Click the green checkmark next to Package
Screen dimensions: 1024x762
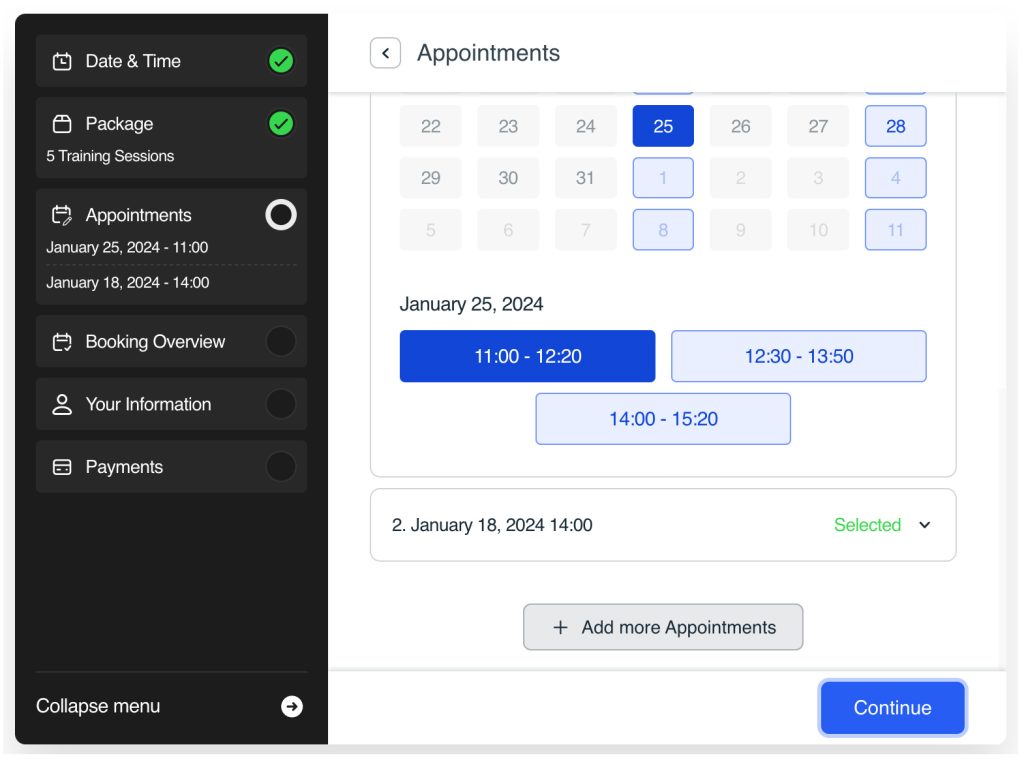(281, 124)
